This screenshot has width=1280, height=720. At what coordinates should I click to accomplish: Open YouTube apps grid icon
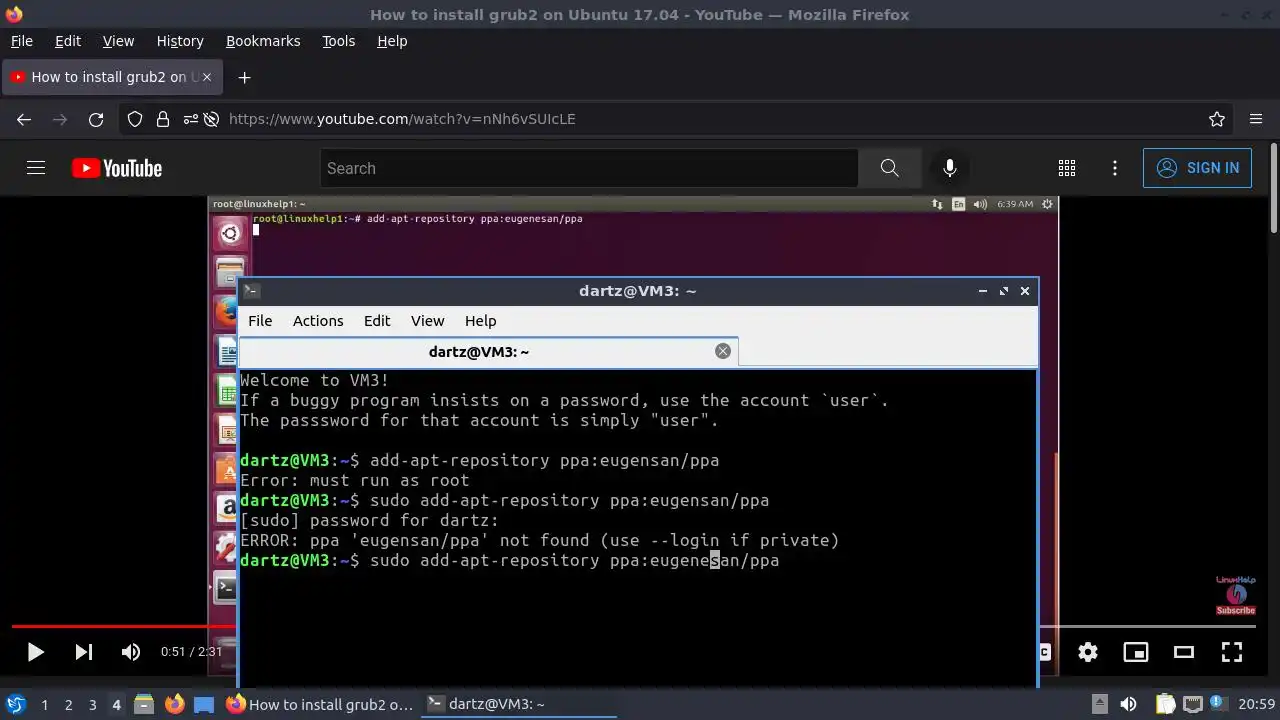[1067, 168]
